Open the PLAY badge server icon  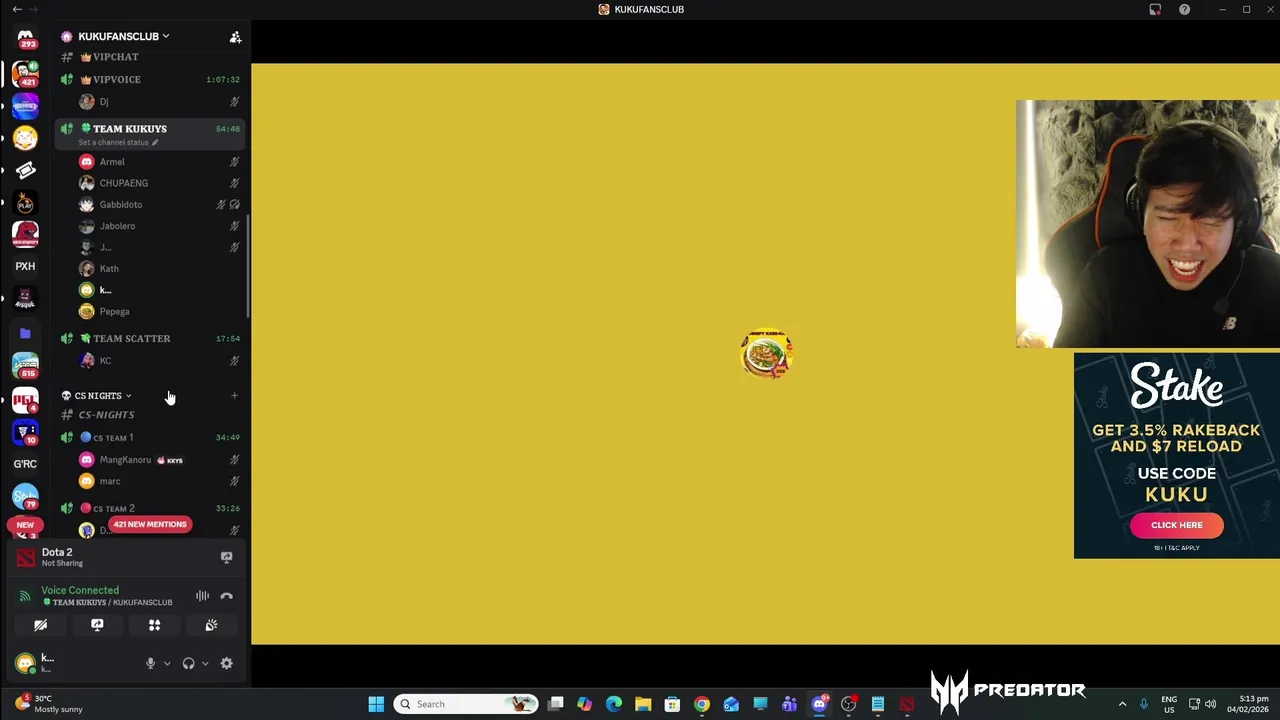click(x=25, y=203)
